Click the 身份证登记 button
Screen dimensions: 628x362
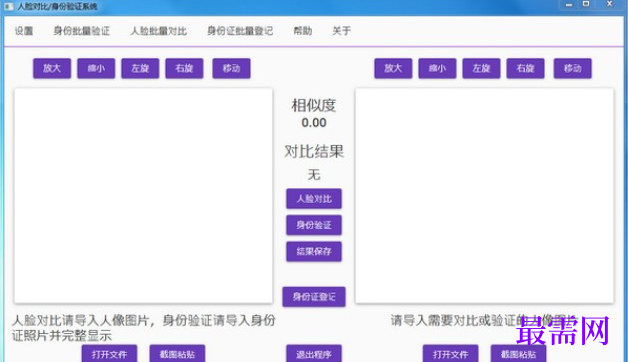[314, 297]
